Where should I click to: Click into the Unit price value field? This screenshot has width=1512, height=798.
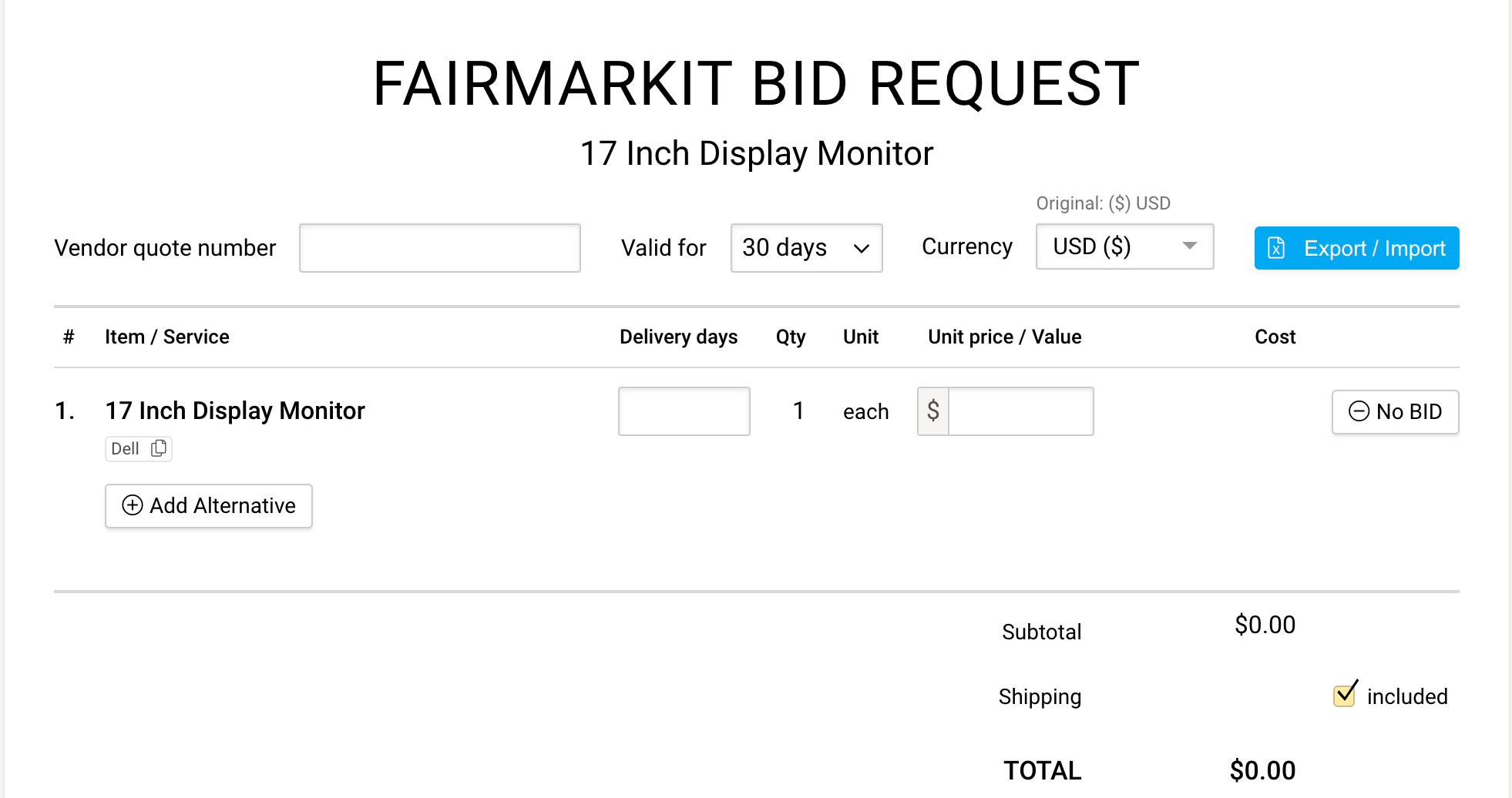click(1020, 411)
